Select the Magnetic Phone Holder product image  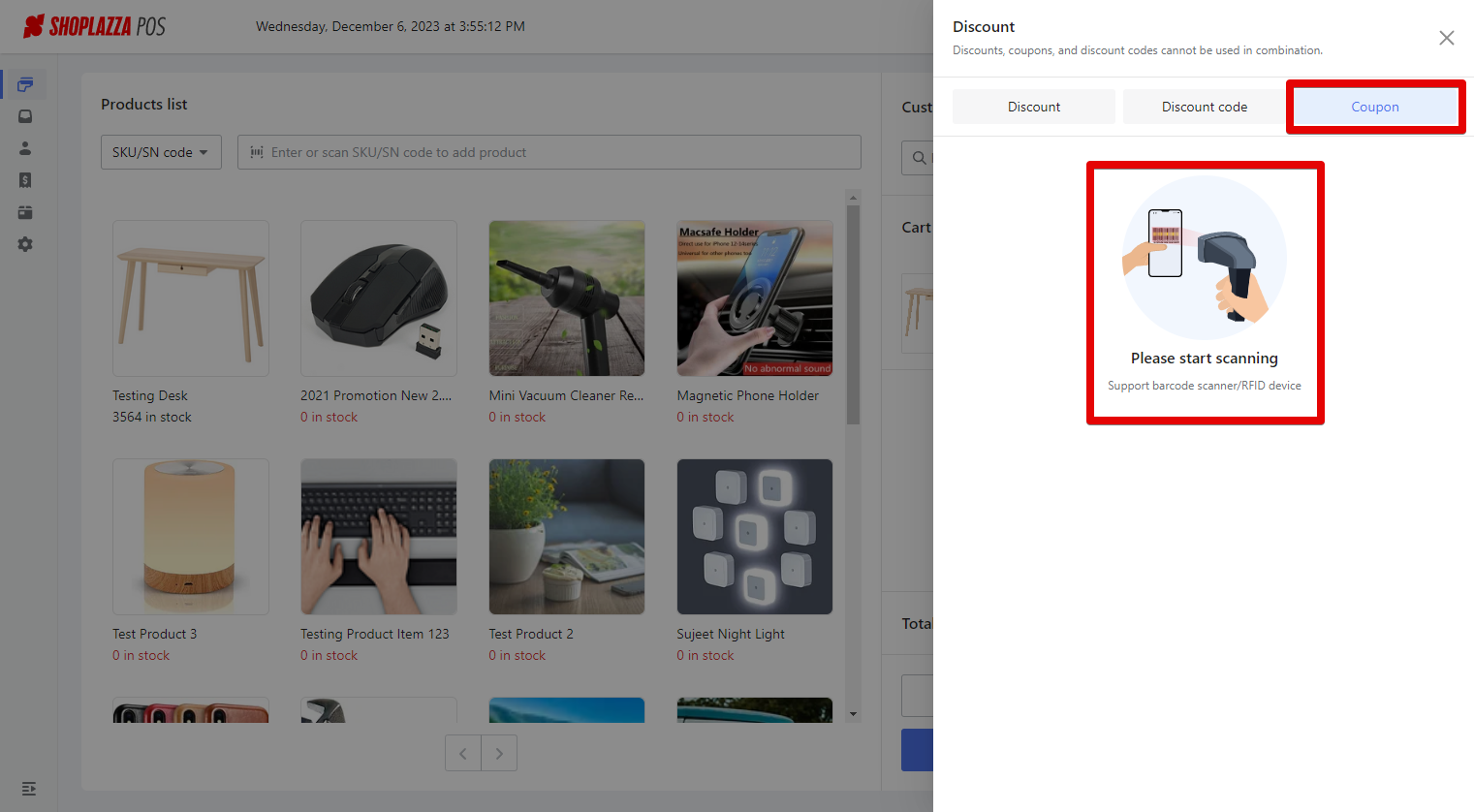pos(755,298)
